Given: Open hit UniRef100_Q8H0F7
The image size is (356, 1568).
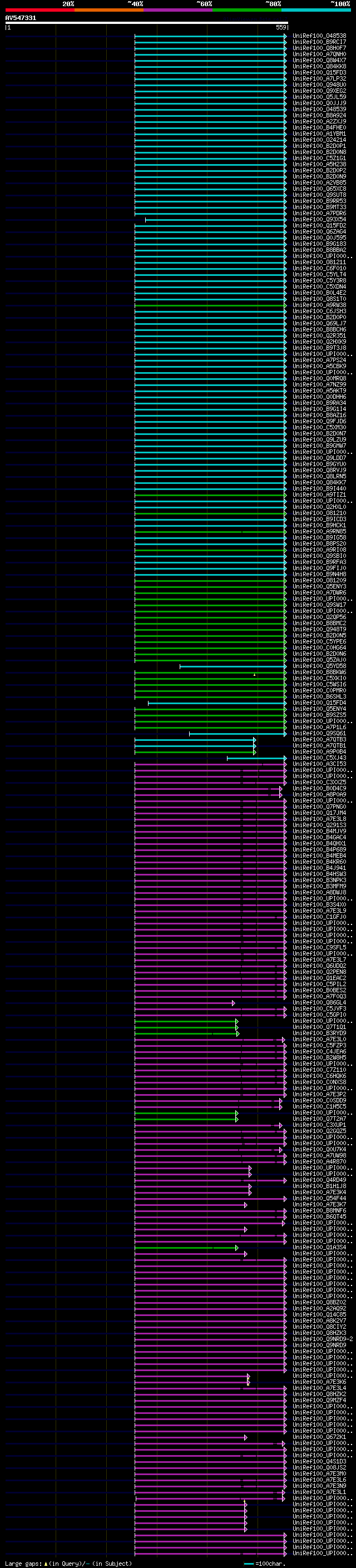Looking at the screenshot, I should tap(319, 48).
